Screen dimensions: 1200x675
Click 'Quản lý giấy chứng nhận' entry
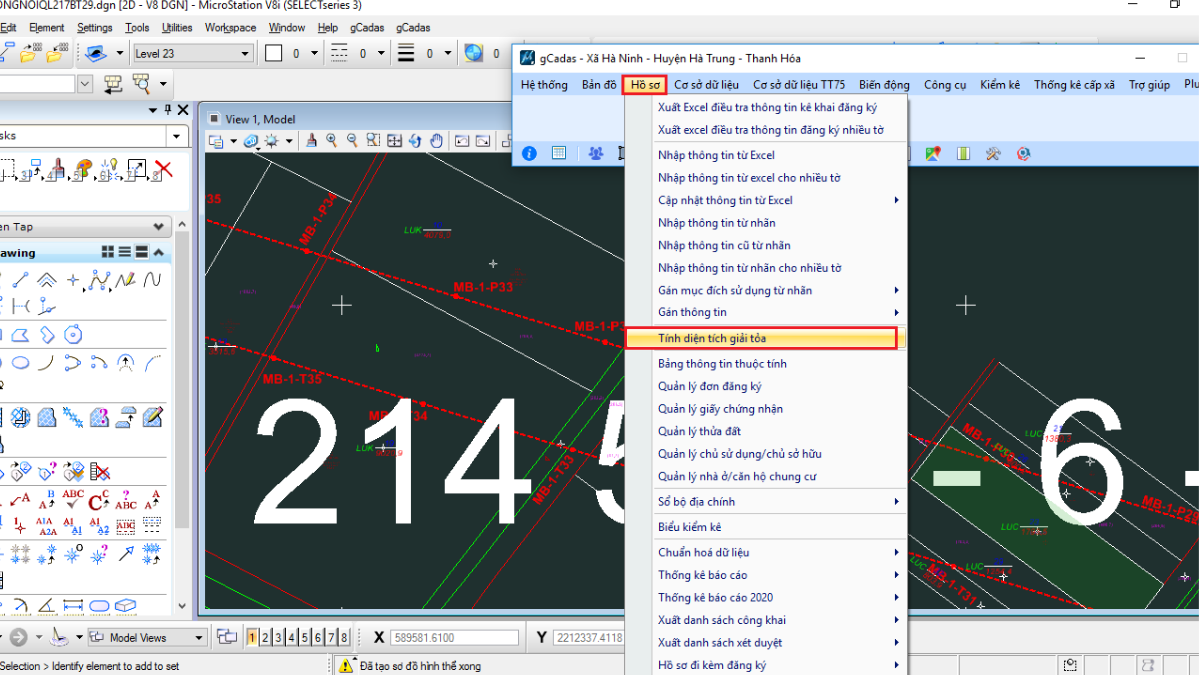720,409
